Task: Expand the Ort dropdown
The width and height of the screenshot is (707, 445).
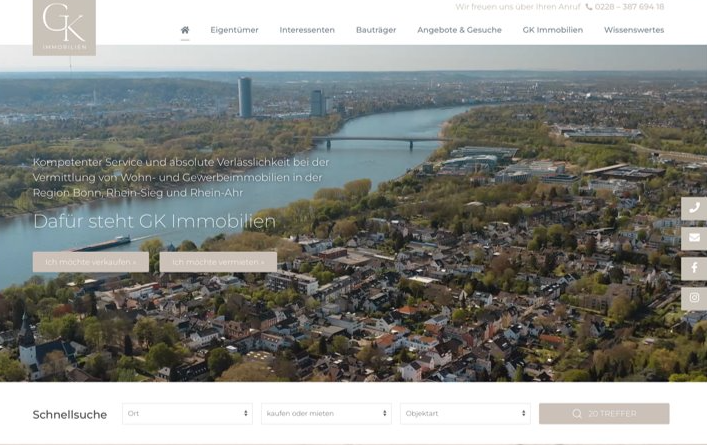Action: pos(187,413)
